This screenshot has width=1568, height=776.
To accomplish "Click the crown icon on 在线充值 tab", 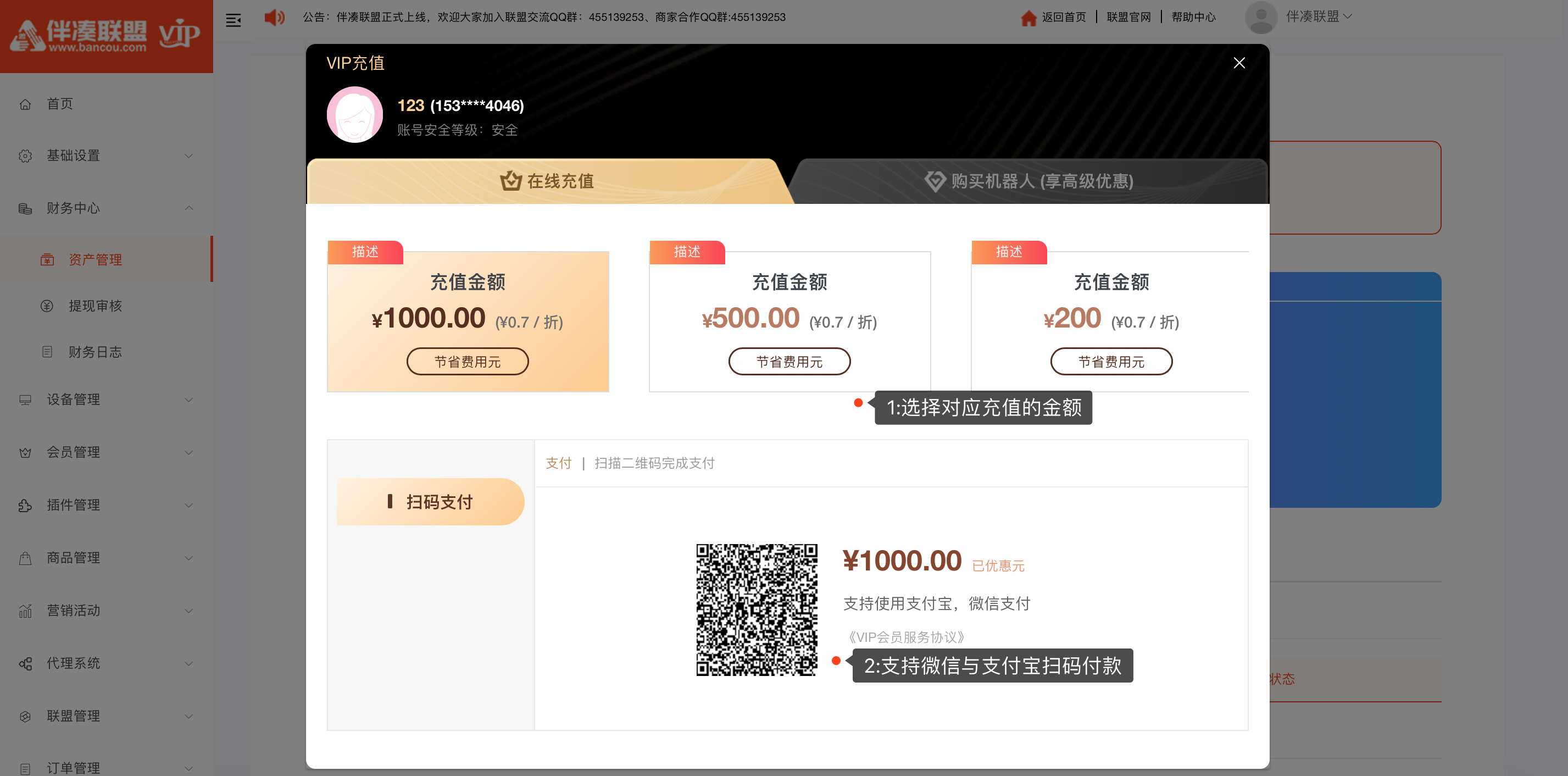I will click(511, 180).
